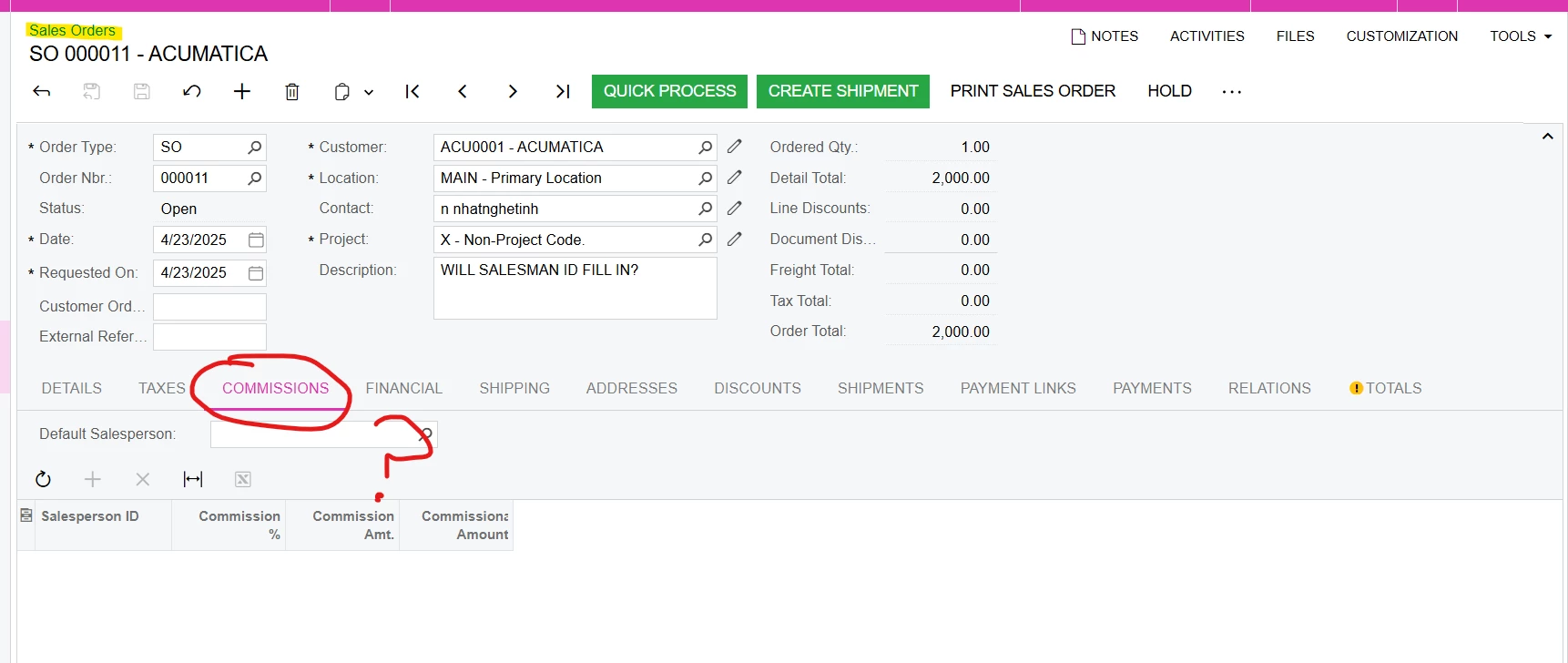The width and height of the screenshot is (1568, 663).
Task: Open the Tools dropdown menu
Action: 1521,36
